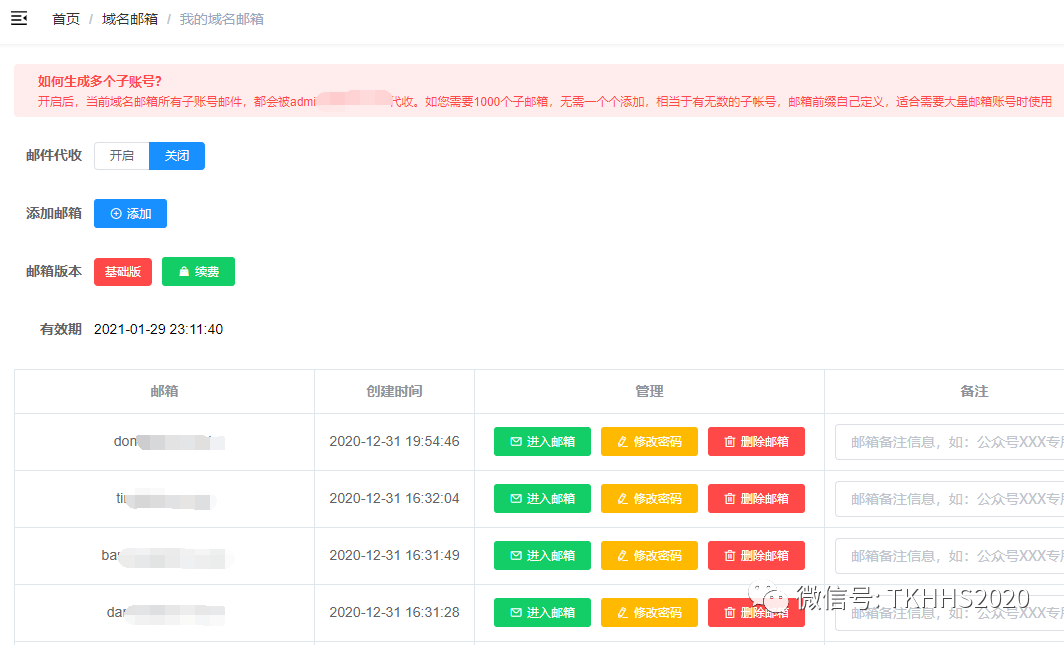Click the 有效期 label
The width and height of the screenshot is (1064, 645).
[61, 330]
